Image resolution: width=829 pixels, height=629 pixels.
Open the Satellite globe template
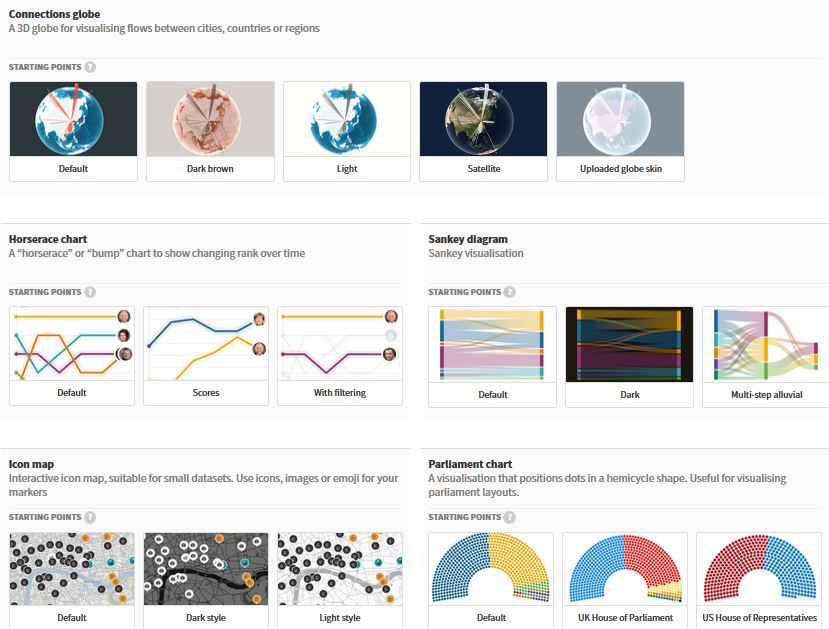pyautogui.click(x=484, y=130)
